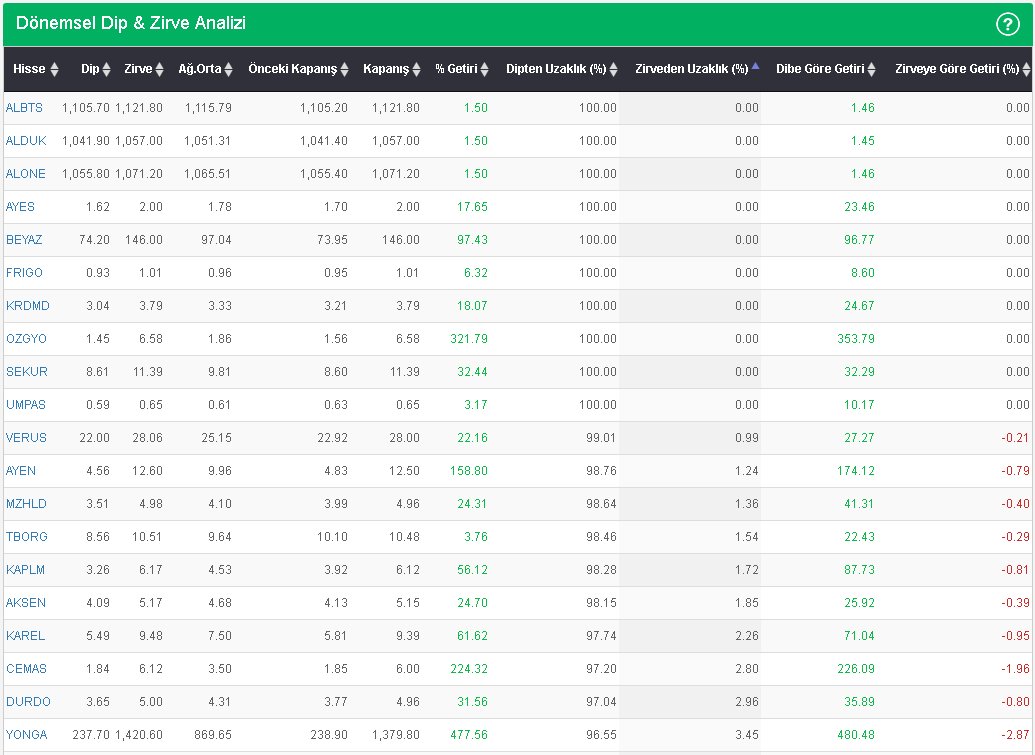The width and height of the screenshot is (1035, 755).
Task: Sort by Dip column arrows
Action: (106, 69)
